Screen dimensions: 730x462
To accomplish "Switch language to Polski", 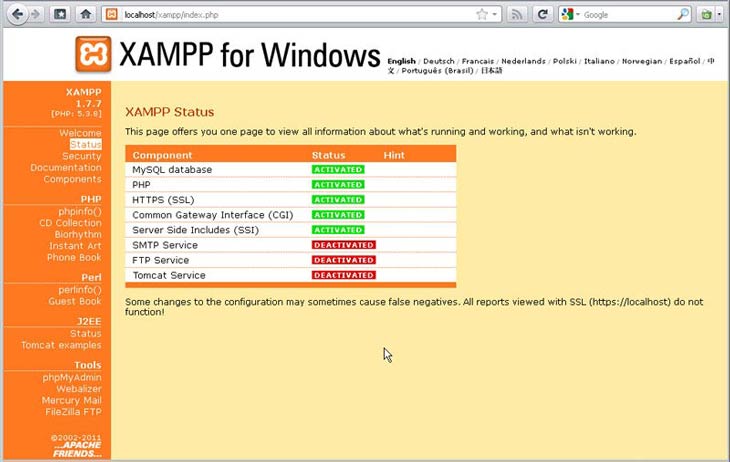I will point(565,61).
